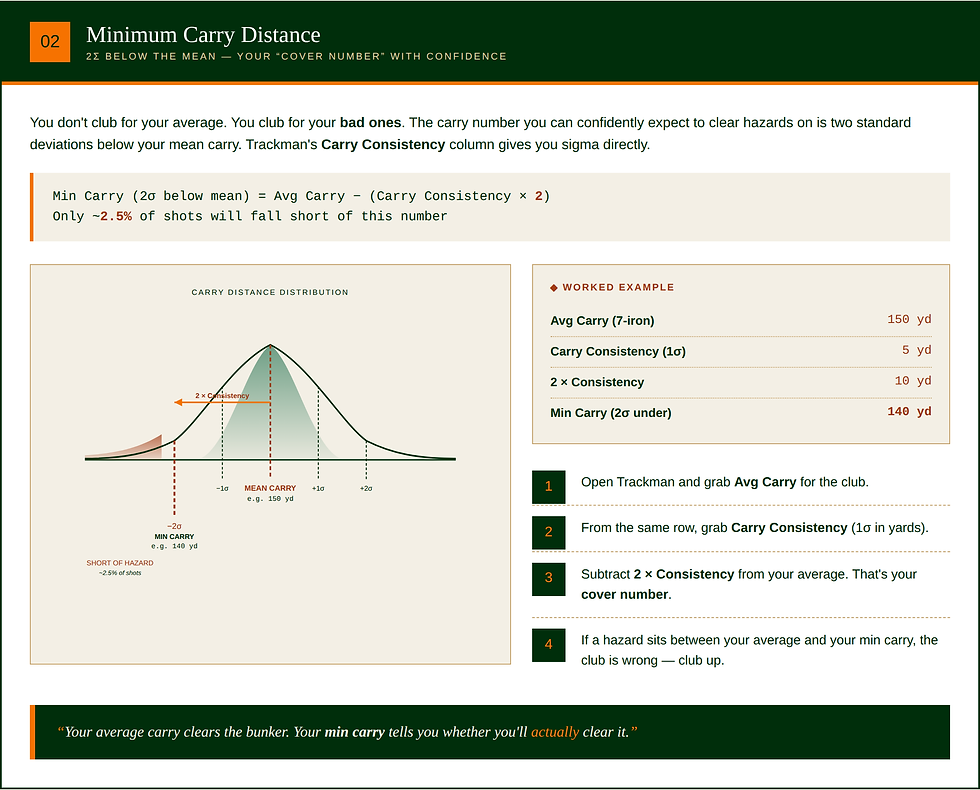This screenshot has width=980, height=790.
Task: Click the "−2σ" label above Min Carry
Action: pos(174,526)
